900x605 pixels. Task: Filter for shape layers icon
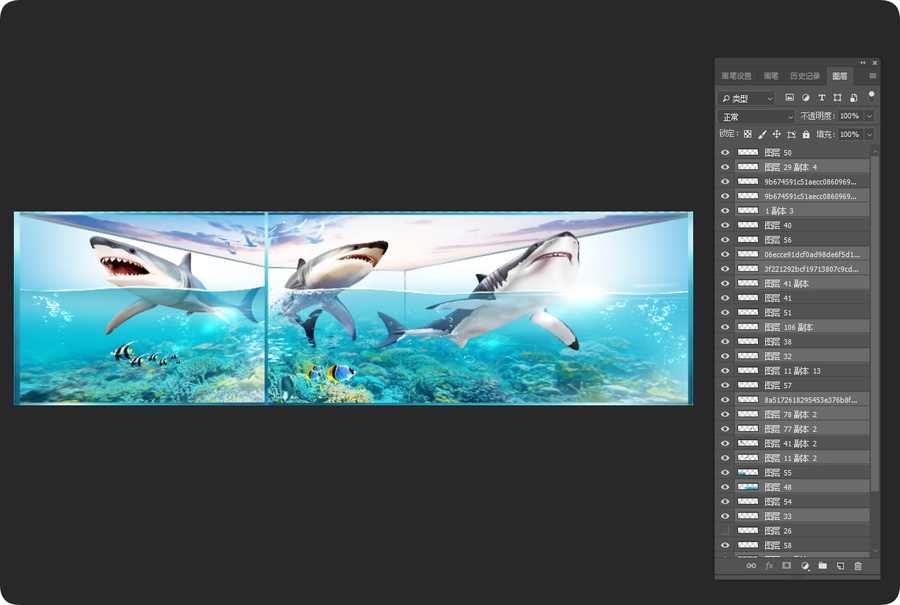coord(838,98)
